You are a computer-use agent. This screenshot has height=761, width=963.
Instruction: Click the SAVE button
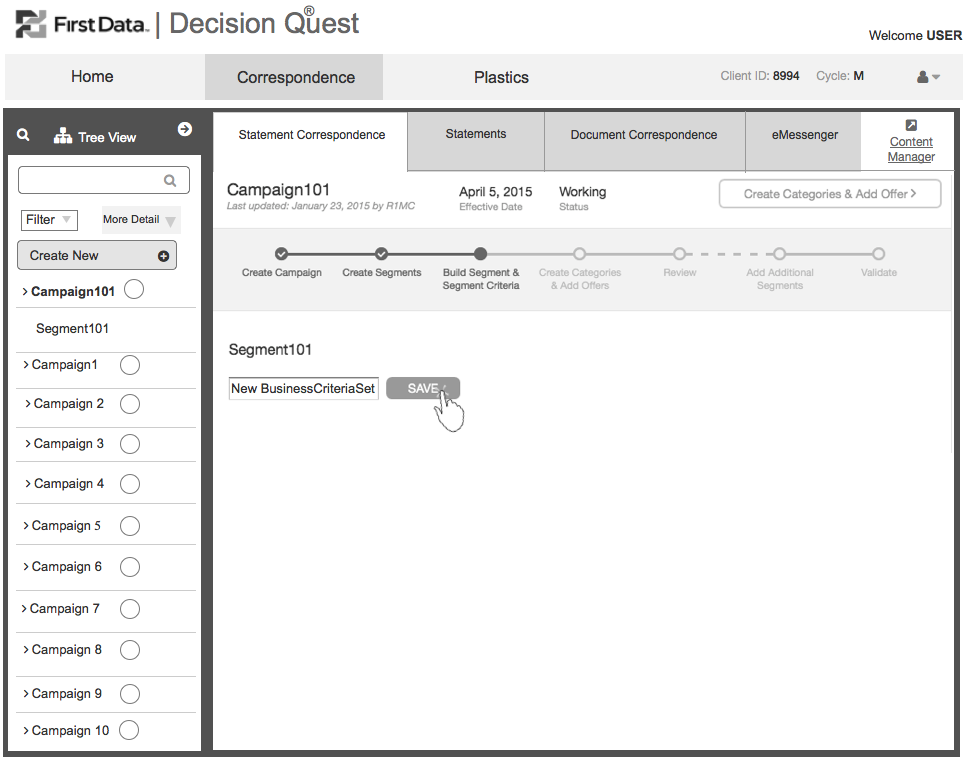click(423, 388)
